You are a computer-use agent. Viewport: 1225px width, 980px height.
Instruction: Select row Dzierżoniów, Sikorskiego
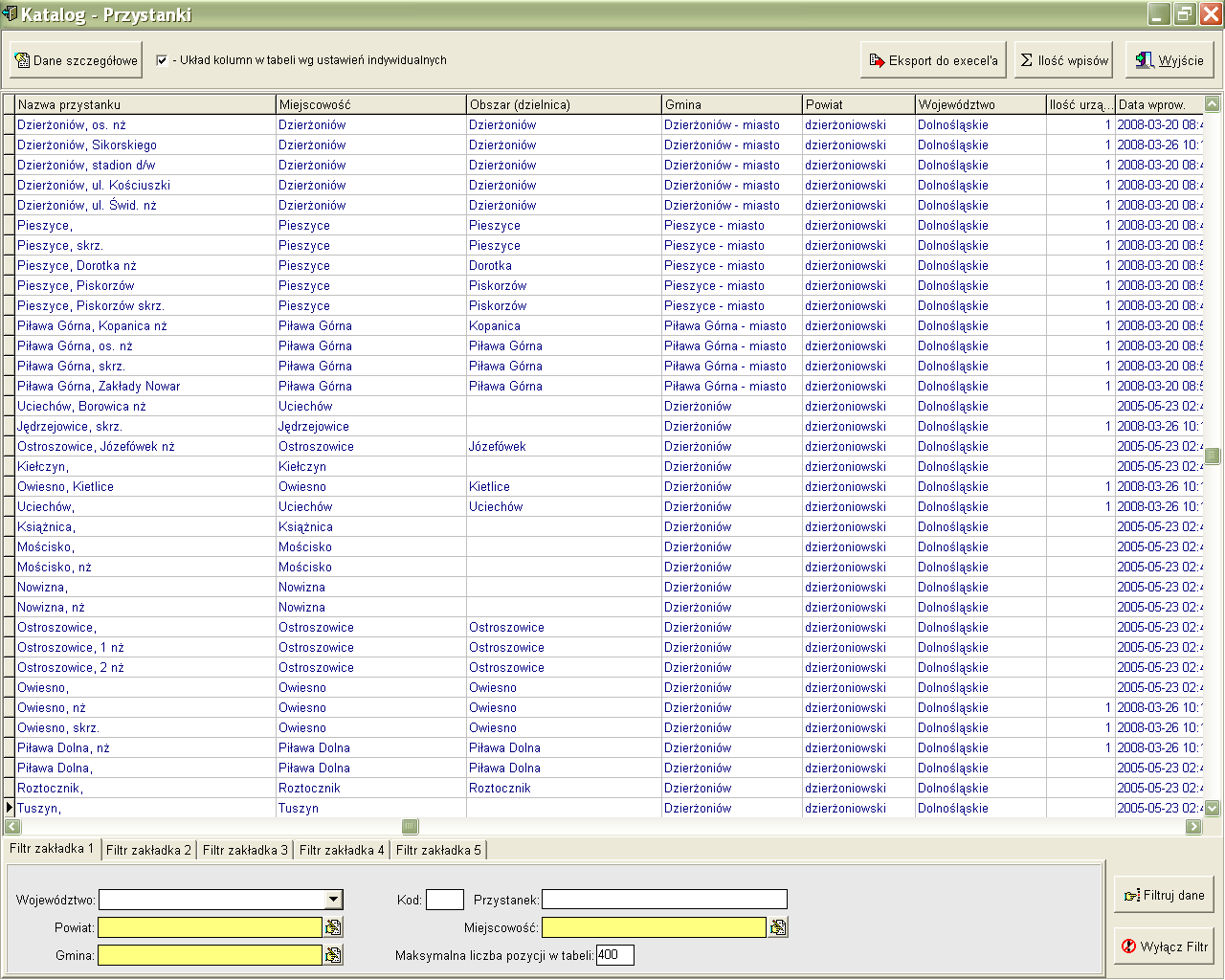pyautogui.click(x=609, y=145)
